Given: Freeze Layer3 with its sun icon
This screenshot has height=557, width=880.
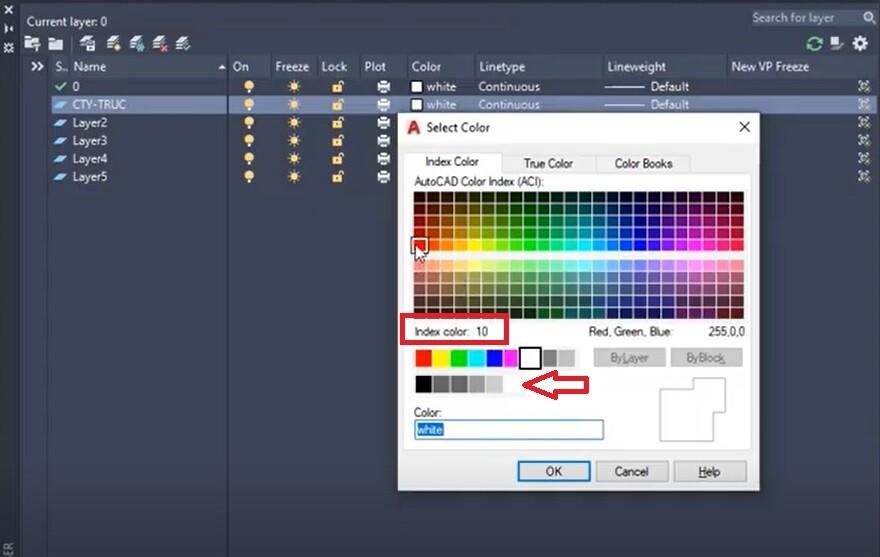Looking at the screenshot, I should click(294, 140).
